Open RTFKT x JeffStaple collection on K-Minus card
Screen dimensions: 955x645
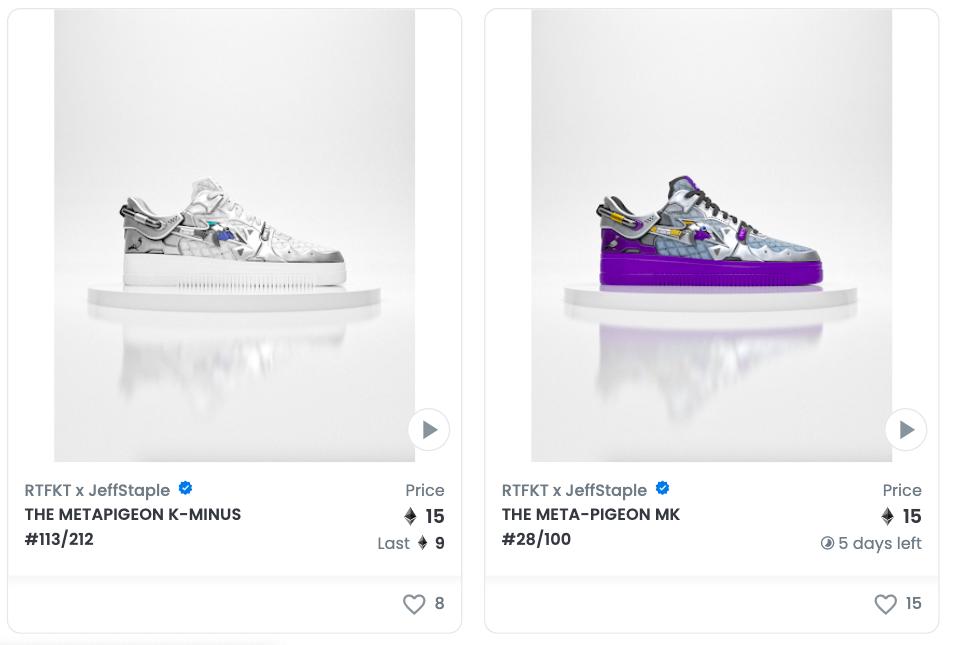point(97,490)
